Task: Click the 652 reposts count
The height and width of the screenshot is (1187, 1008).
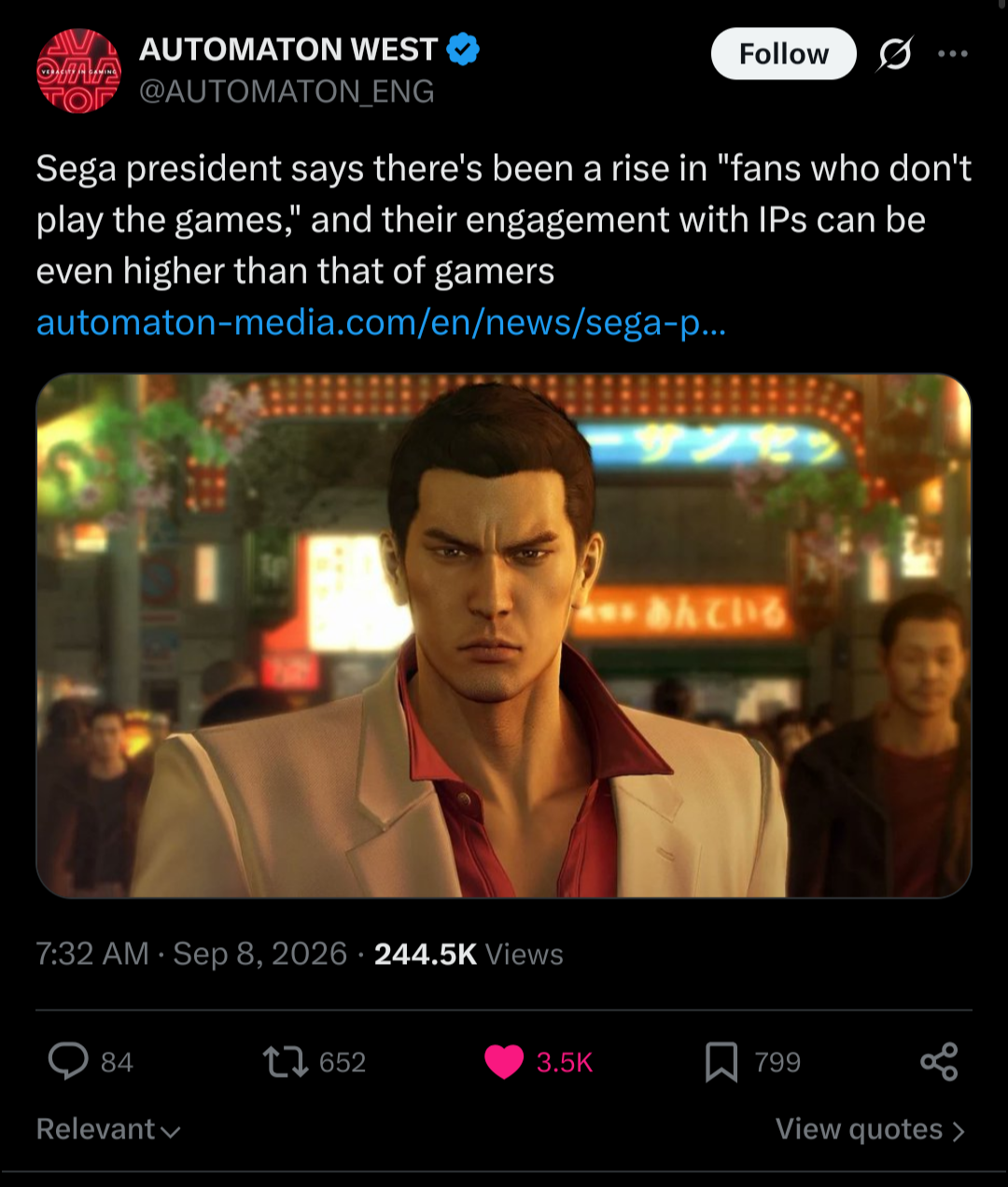Action: coord(343,1062)
